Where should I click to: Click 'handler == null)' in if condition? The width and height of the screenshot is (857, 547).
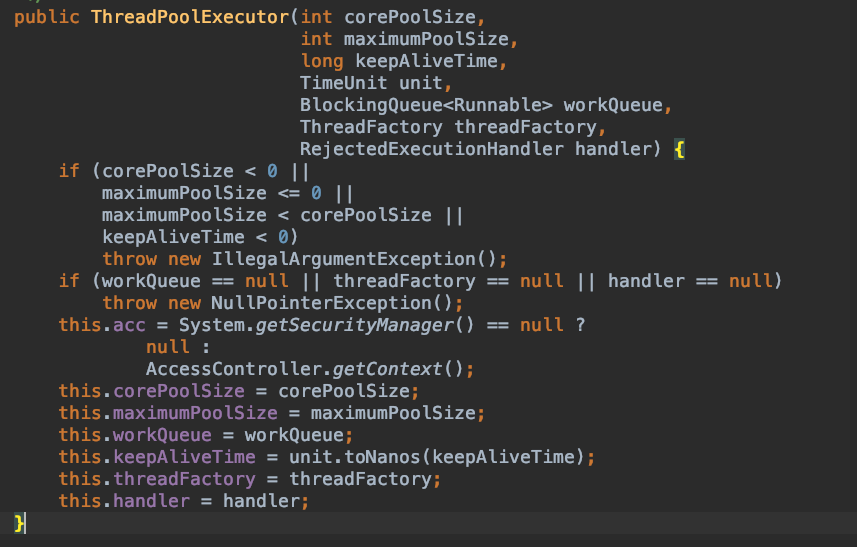695,281
